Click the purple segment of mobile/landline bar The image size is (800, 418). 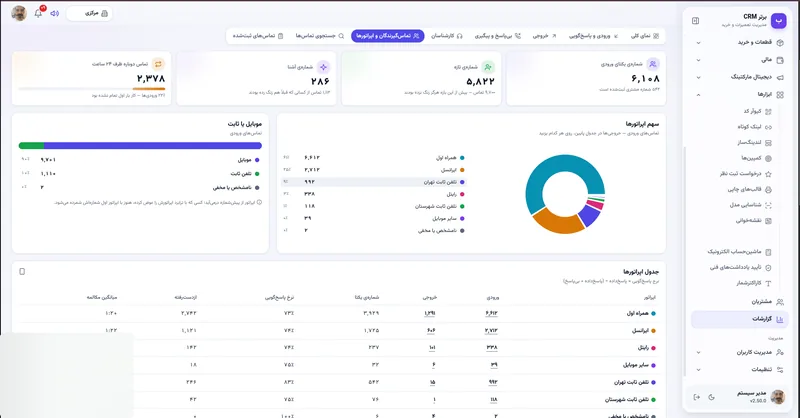(x=153, y=145)
